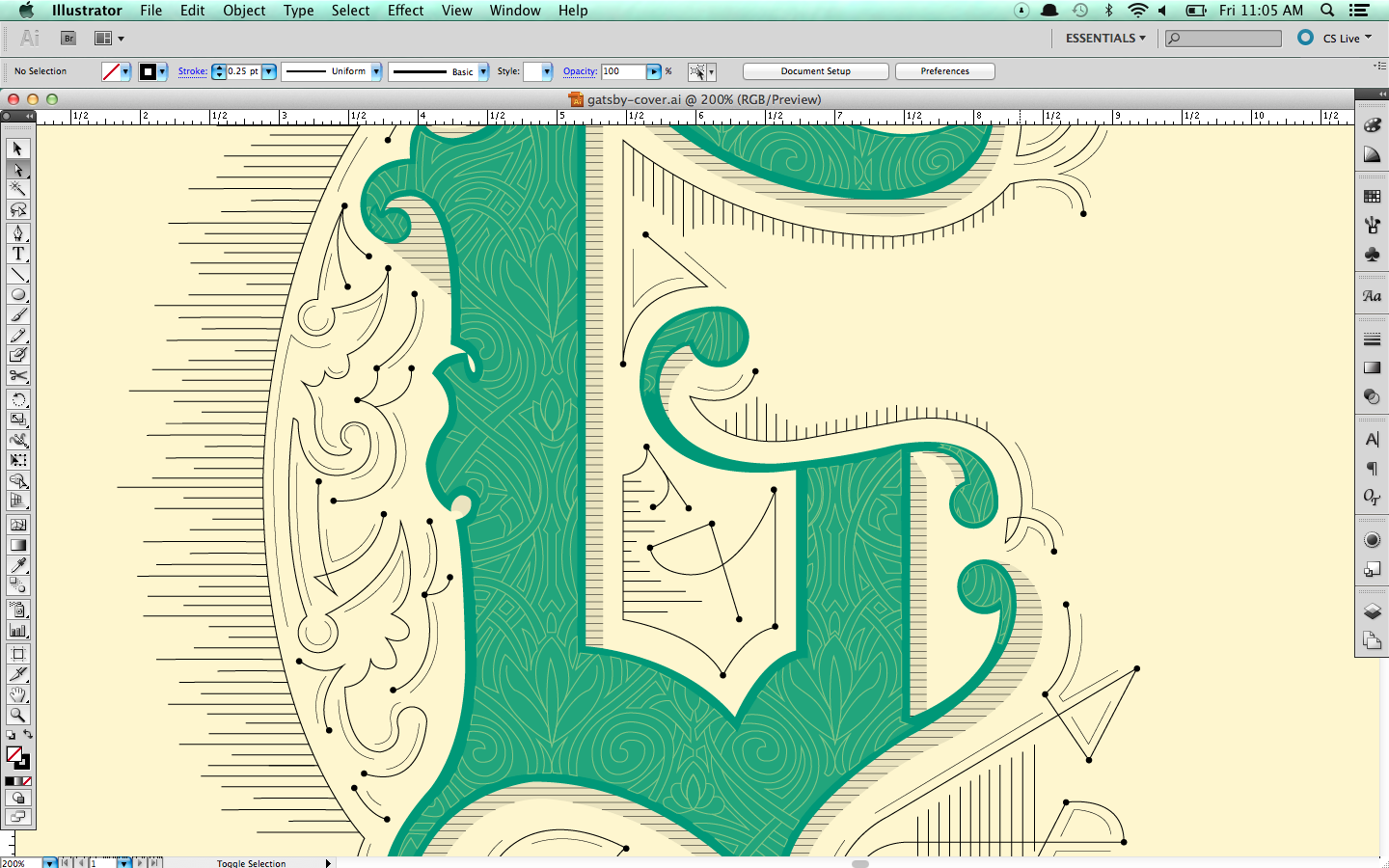Viewport: 1389px width, 868px height.
Task: Select the Selection tool (black arrow)
Action: [x=17, y=149]
